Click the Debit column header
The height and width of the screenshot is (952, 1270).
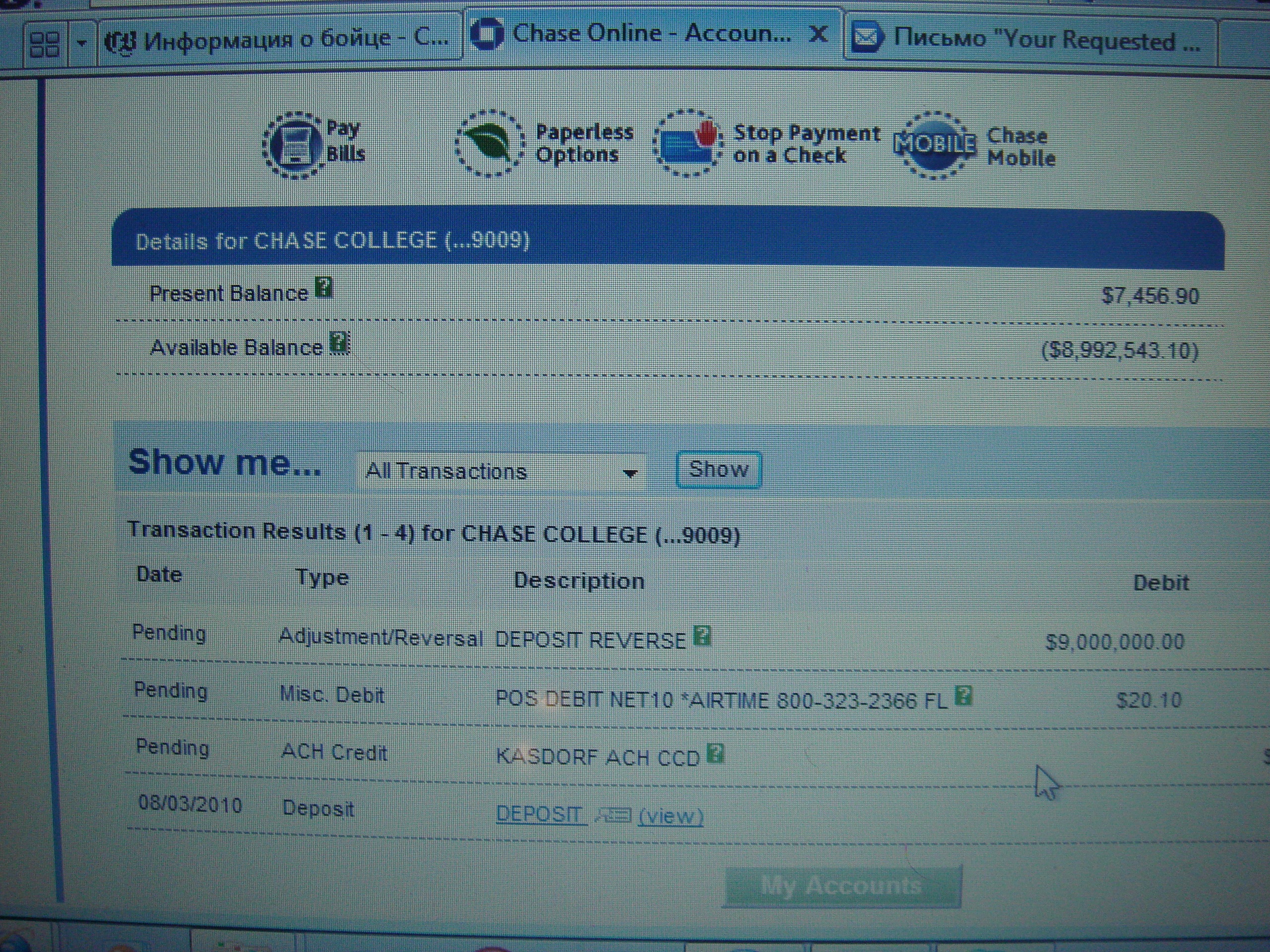coord(1161,583)
